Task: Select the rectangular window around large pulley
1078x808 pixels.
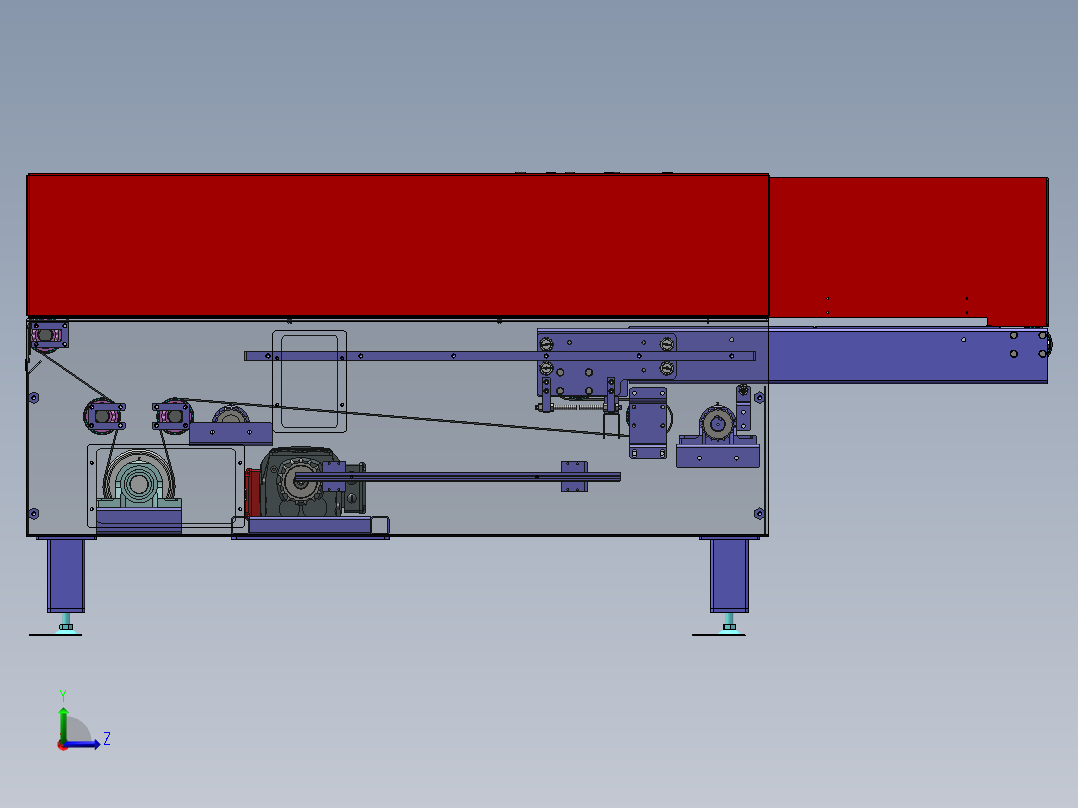Action: (166, 486)
